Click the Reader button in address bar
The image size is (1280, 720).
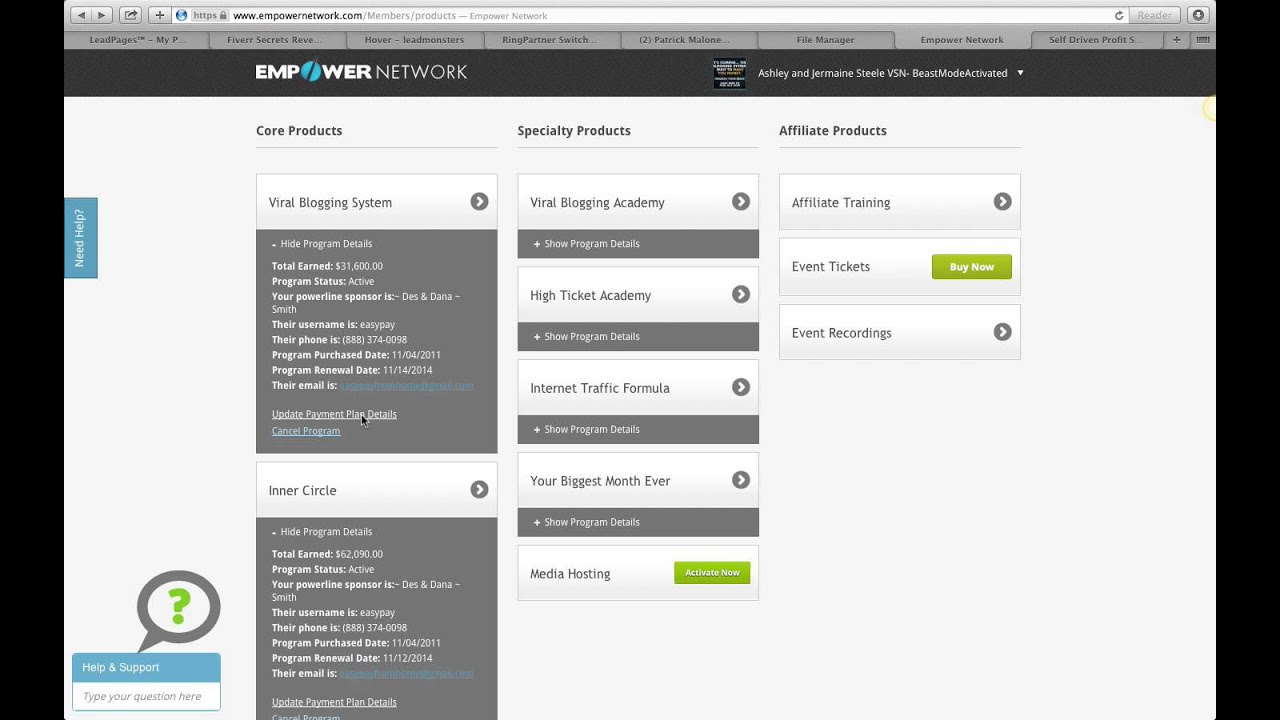click(1154, 15)
